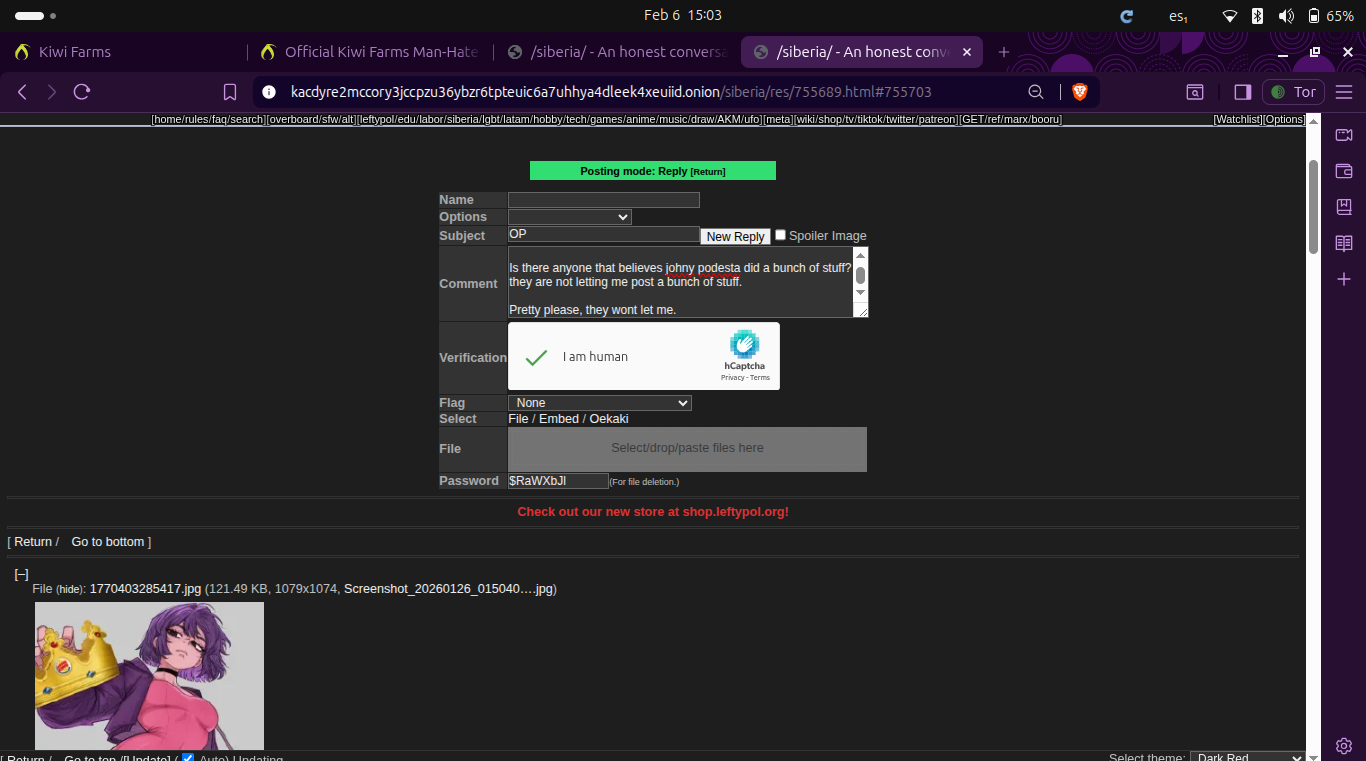The height and width of the screenshot is (761, 1366).
Task: Switch to the Kiwi Farms tab
Action: (75, 52)
